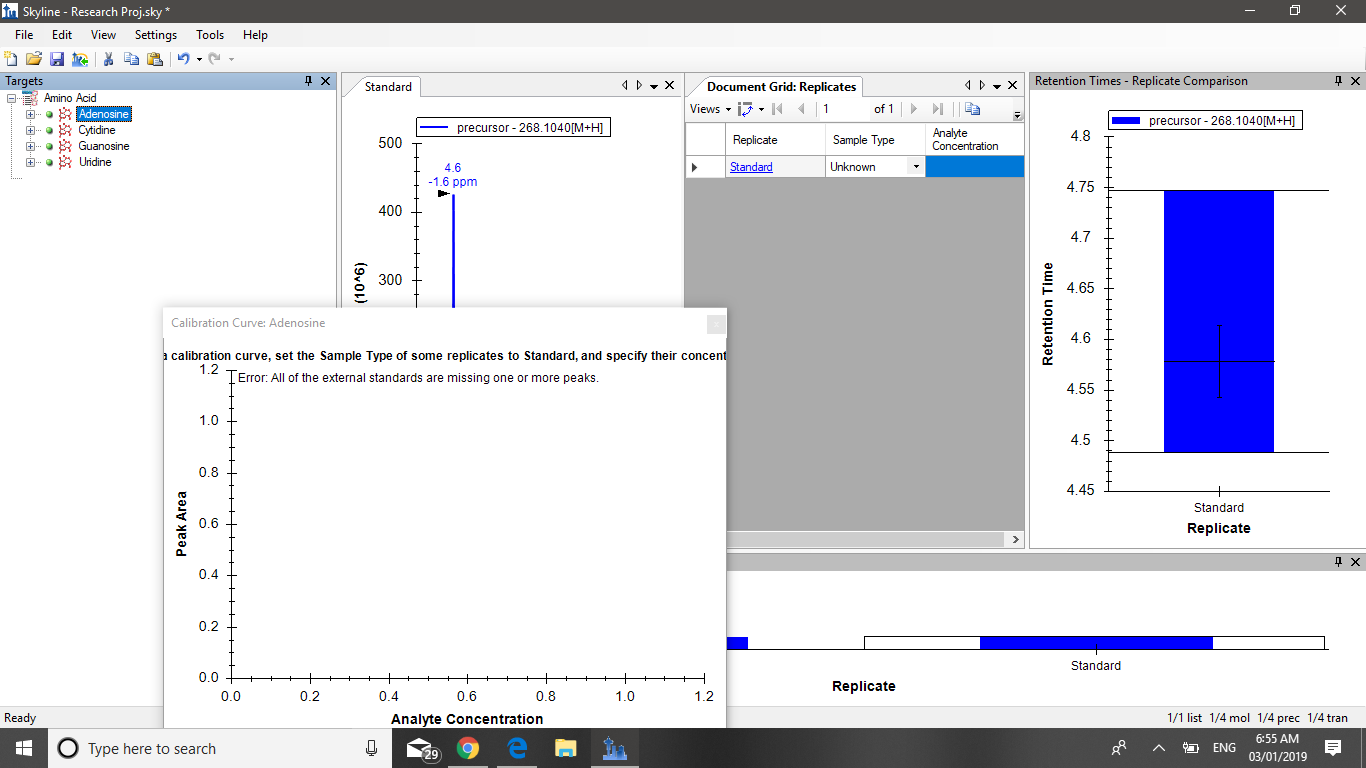Open the Settings menu
The height and width of the screenshot is (768, 1366).
[155, 35]
